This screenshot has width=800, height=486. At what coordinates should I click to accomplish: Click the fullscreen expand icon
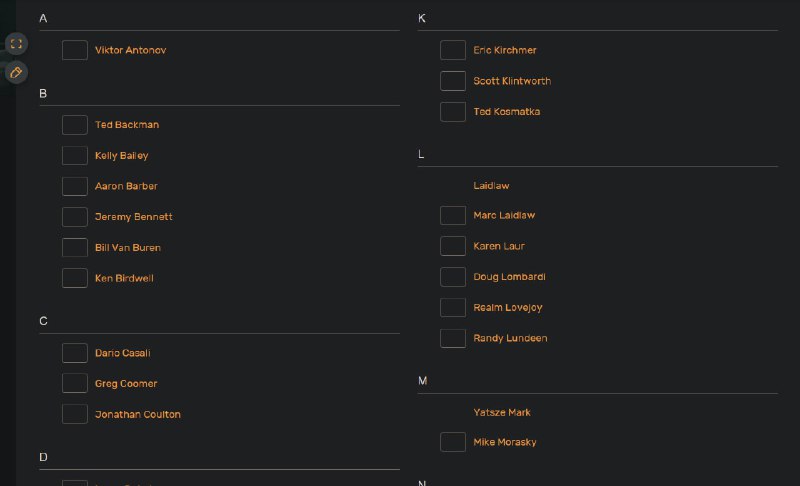(16, 44)
